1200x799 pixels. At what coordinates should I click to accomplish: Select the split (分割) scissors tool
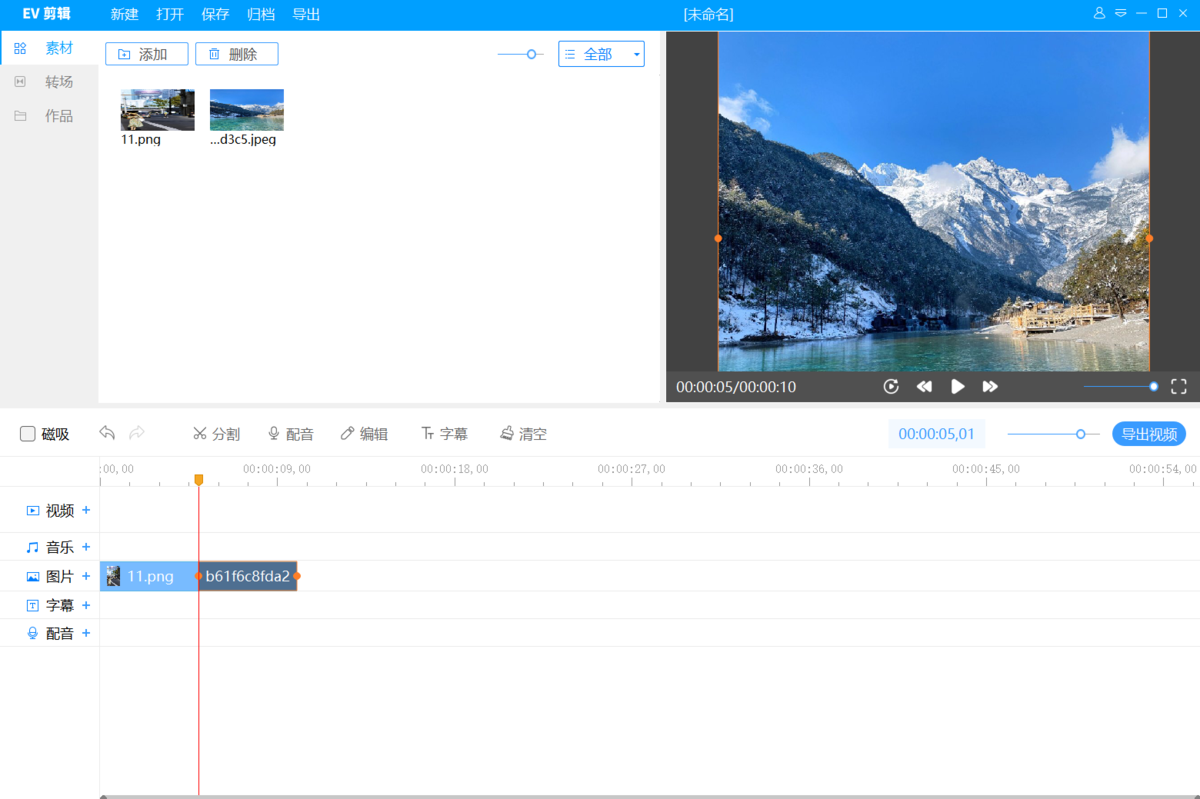[x=216, y=434]
